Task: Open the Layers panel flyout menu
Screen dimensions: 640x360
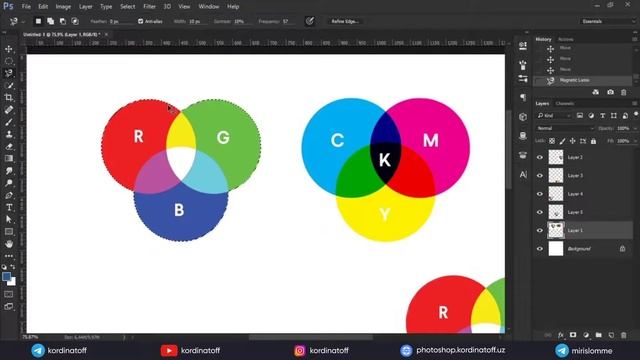Action: [635, 104]
